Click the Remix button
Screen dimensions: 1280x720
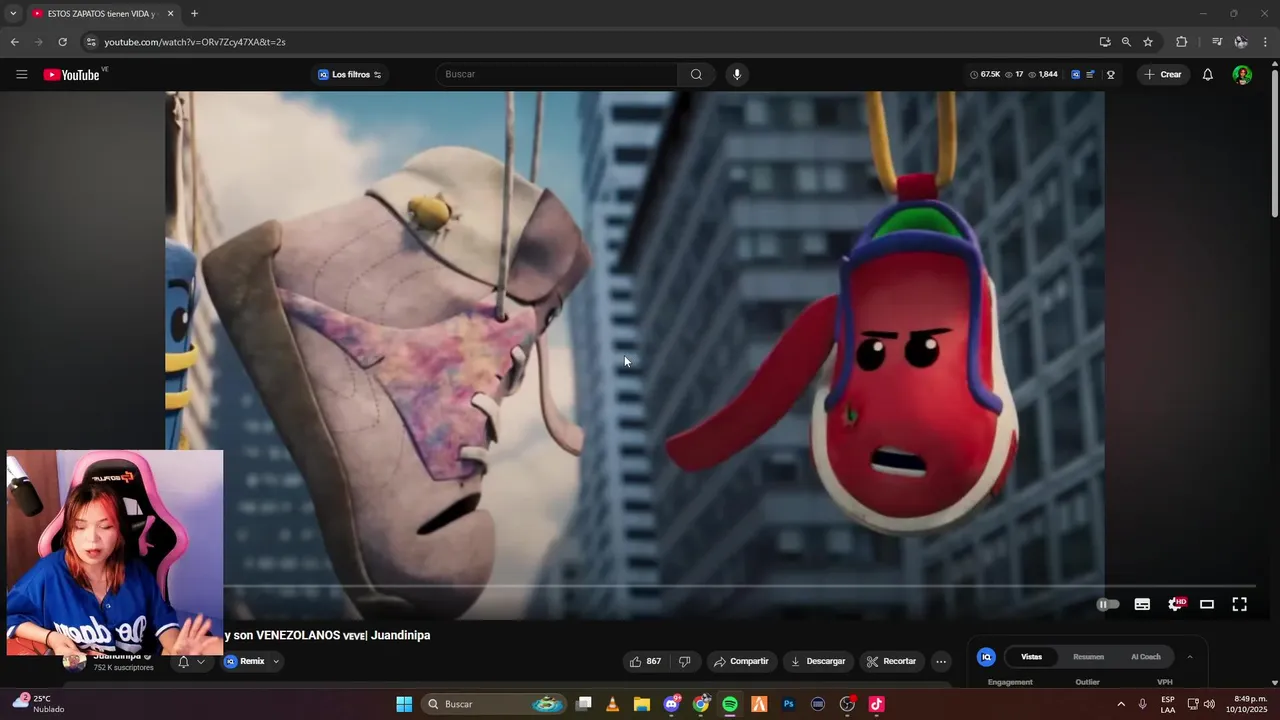[x=246, y=661]
